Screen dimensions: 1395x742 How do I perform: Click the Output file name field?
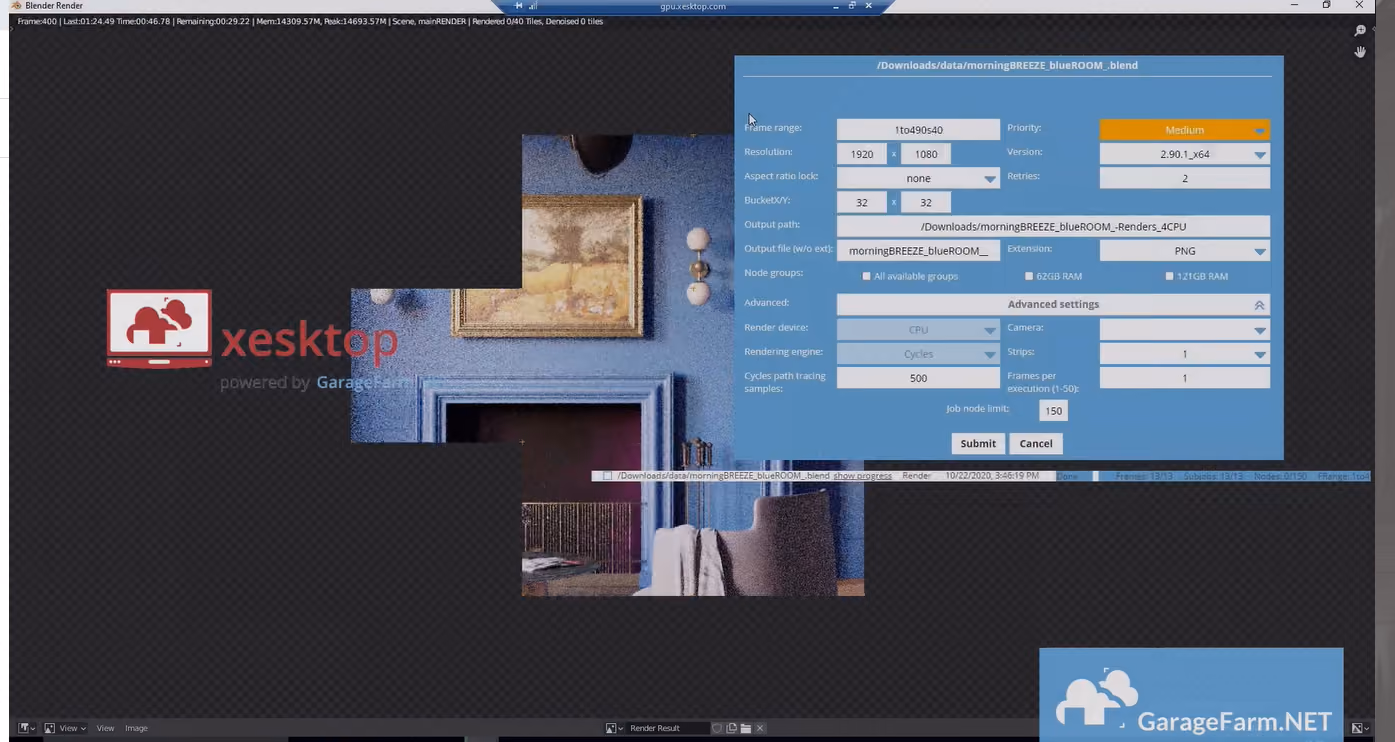918,251
